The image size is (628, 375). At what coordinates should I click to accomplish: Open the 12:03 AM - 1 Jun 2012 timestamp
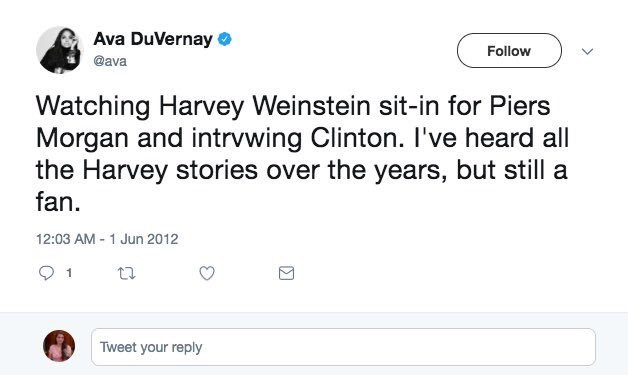(107, 239)
